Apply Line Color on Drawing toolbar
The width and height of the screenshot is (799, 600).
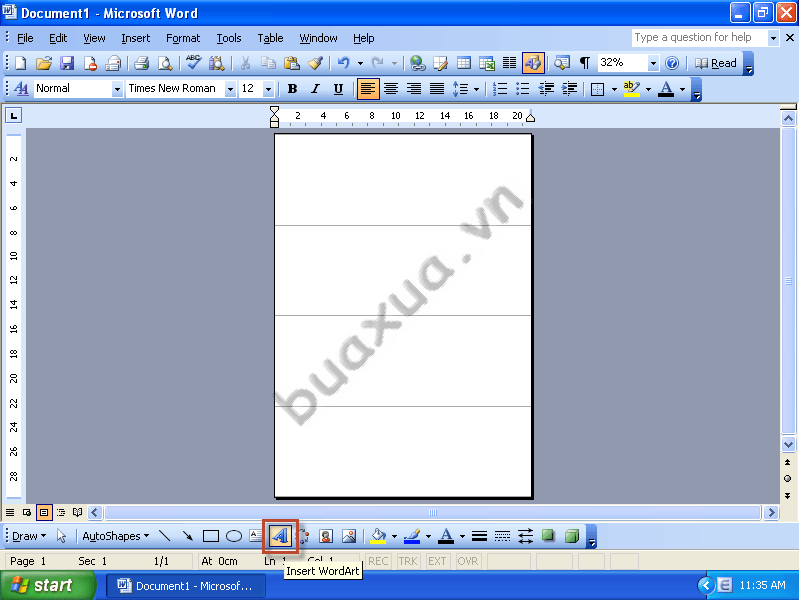point(412,536)
